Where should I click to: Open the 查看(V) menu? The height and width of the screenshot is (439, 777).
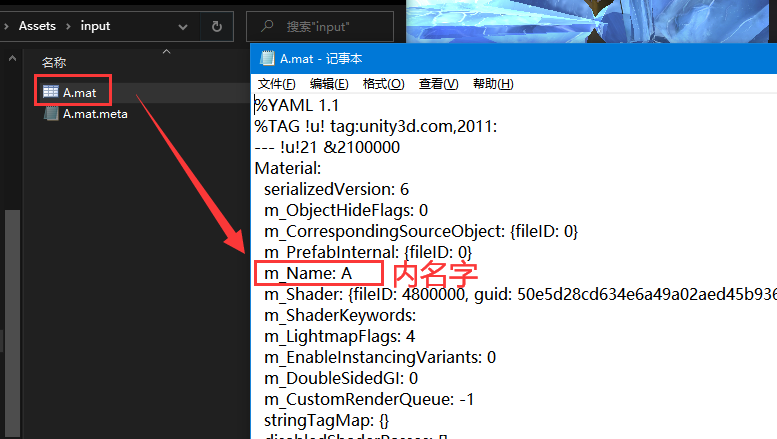pyautogui.click(x=437, y=83)
